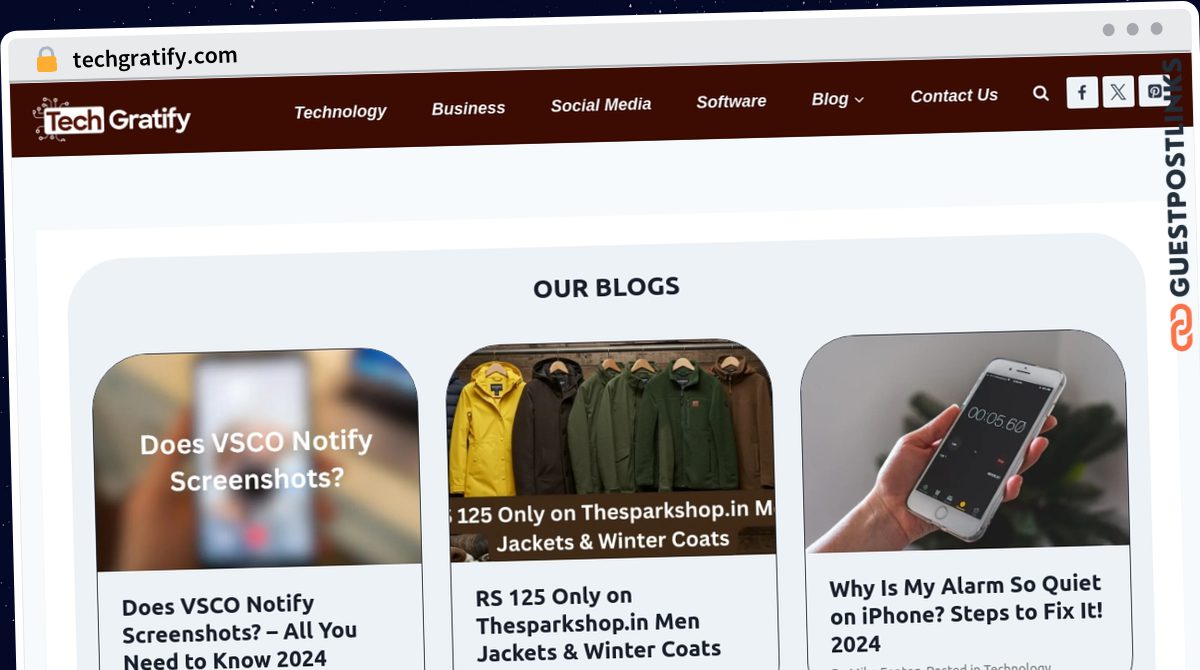Open the Technology menu item

[x=340, y=112]
